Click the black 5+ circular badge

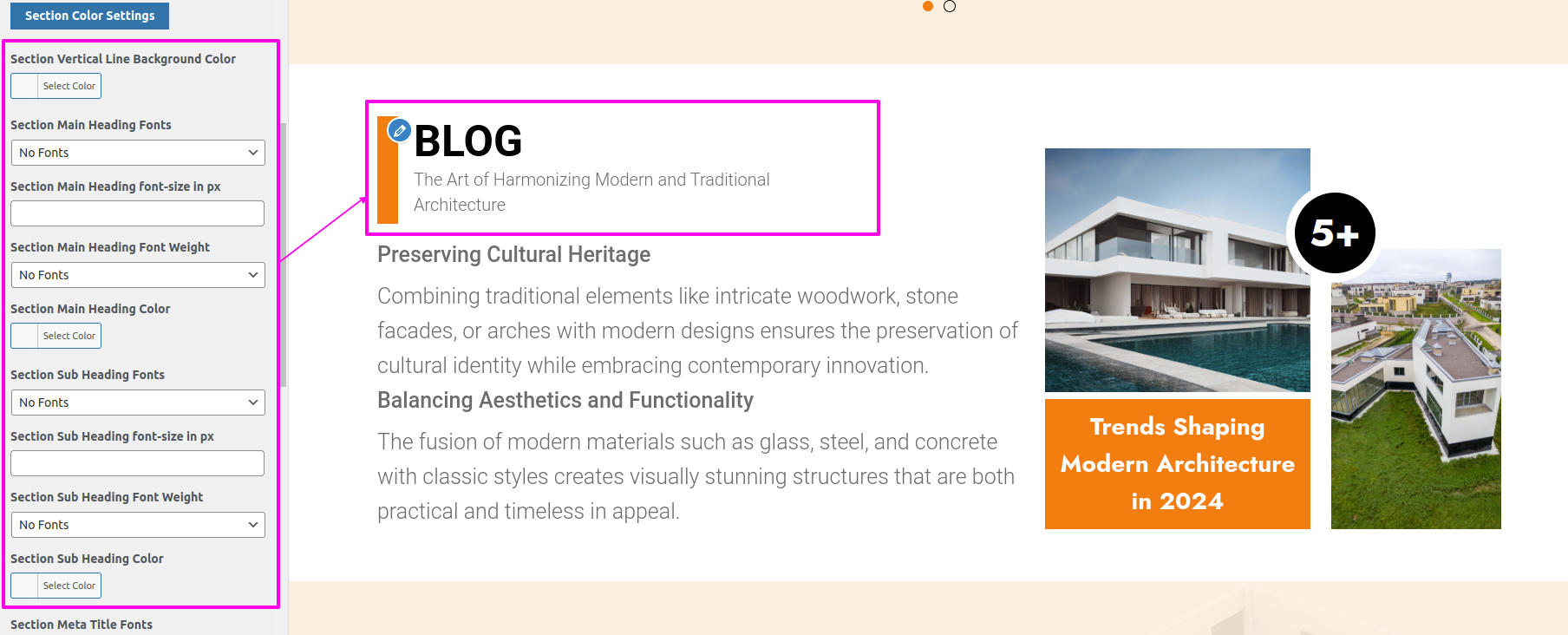pyautogui.click(x=1334, y=232)
